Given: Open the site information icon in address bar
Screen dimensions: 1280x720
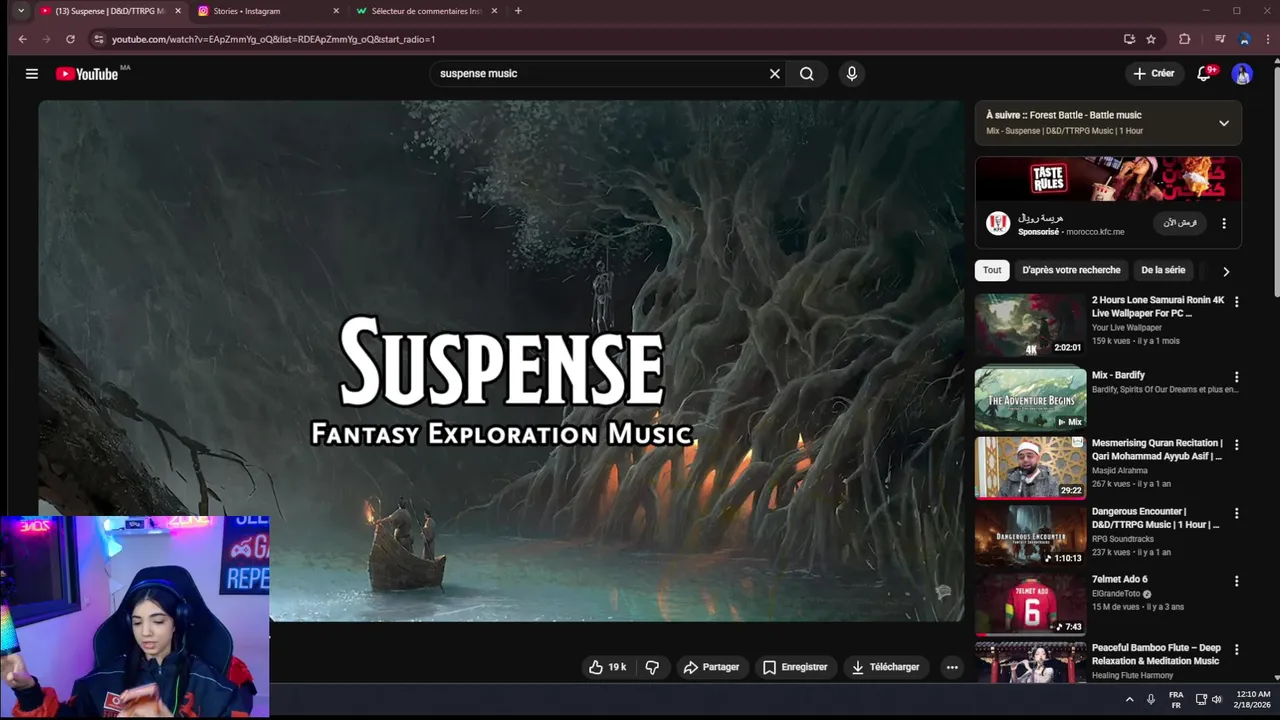Looking at the screenshot, I should point(98,39).
